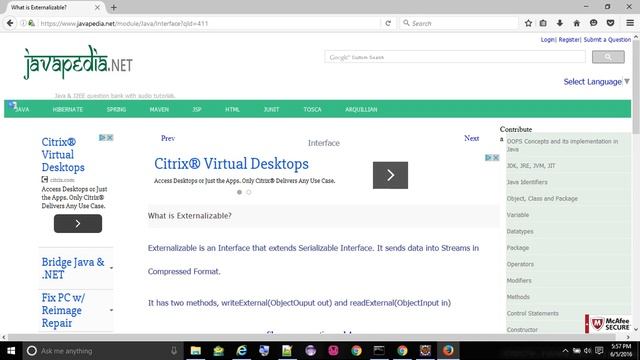The height and width of the screenshot is (360, 640).
Task: Open the 'Modifiers' topic
Action: click(x=519, y=280)
